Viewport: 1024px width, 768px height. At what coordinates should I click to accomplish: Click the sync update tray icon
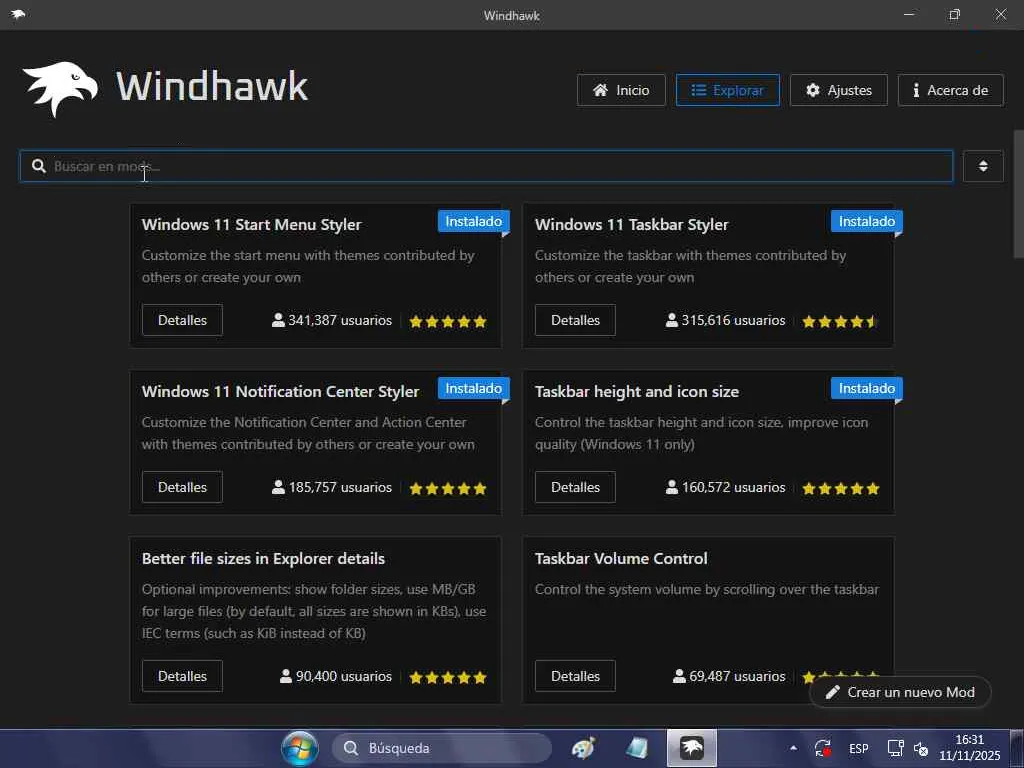tap(823, 748)
